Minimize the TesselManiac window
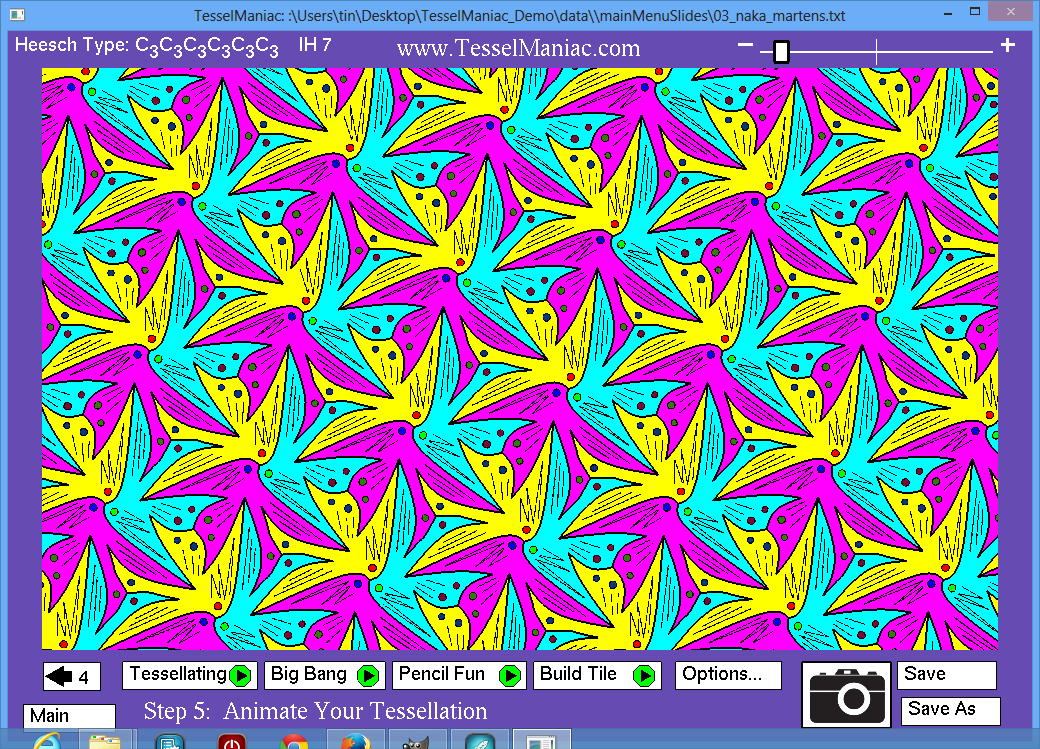Viewport: 1040px width, 749px height. point(948,13)
